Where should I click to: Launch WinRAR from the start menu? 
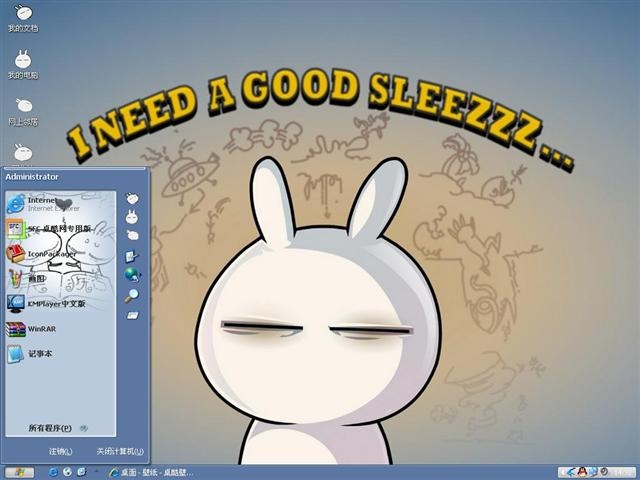(31, 329)
